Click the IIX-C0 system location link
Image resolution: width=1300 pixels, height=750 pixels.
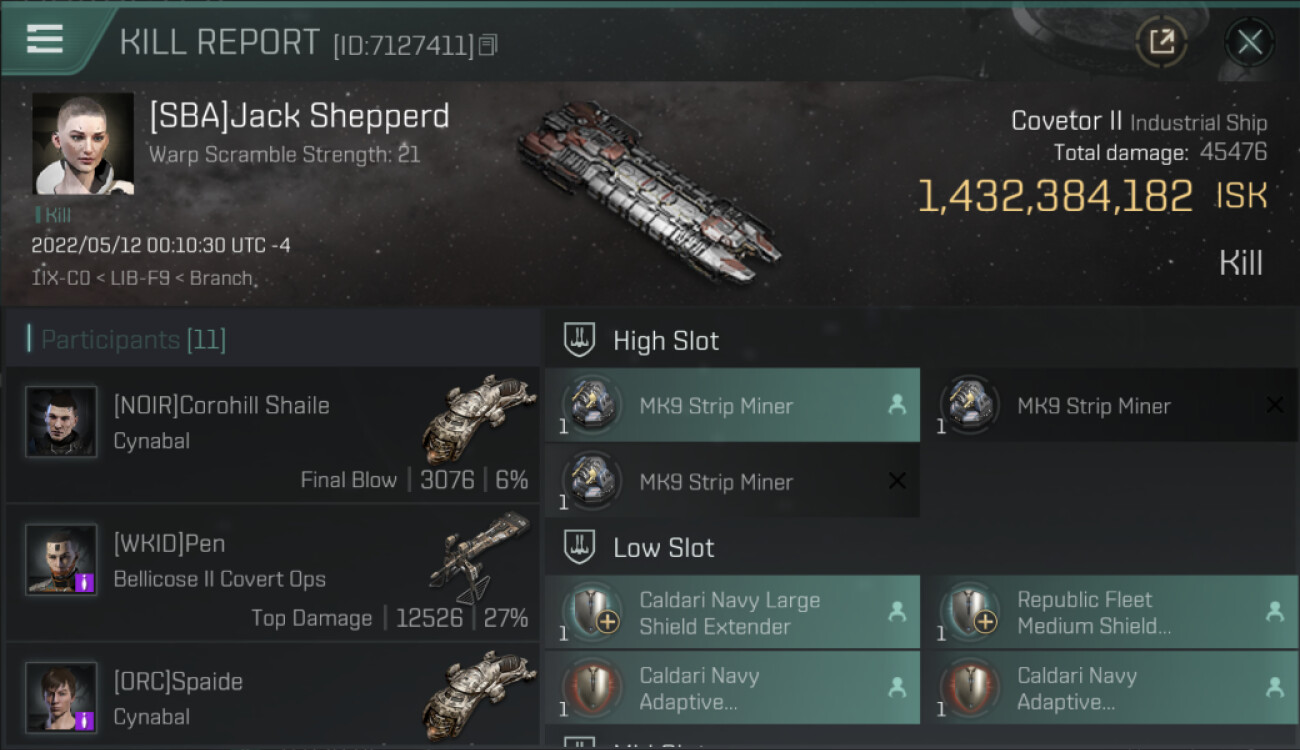tap(57, 278)
